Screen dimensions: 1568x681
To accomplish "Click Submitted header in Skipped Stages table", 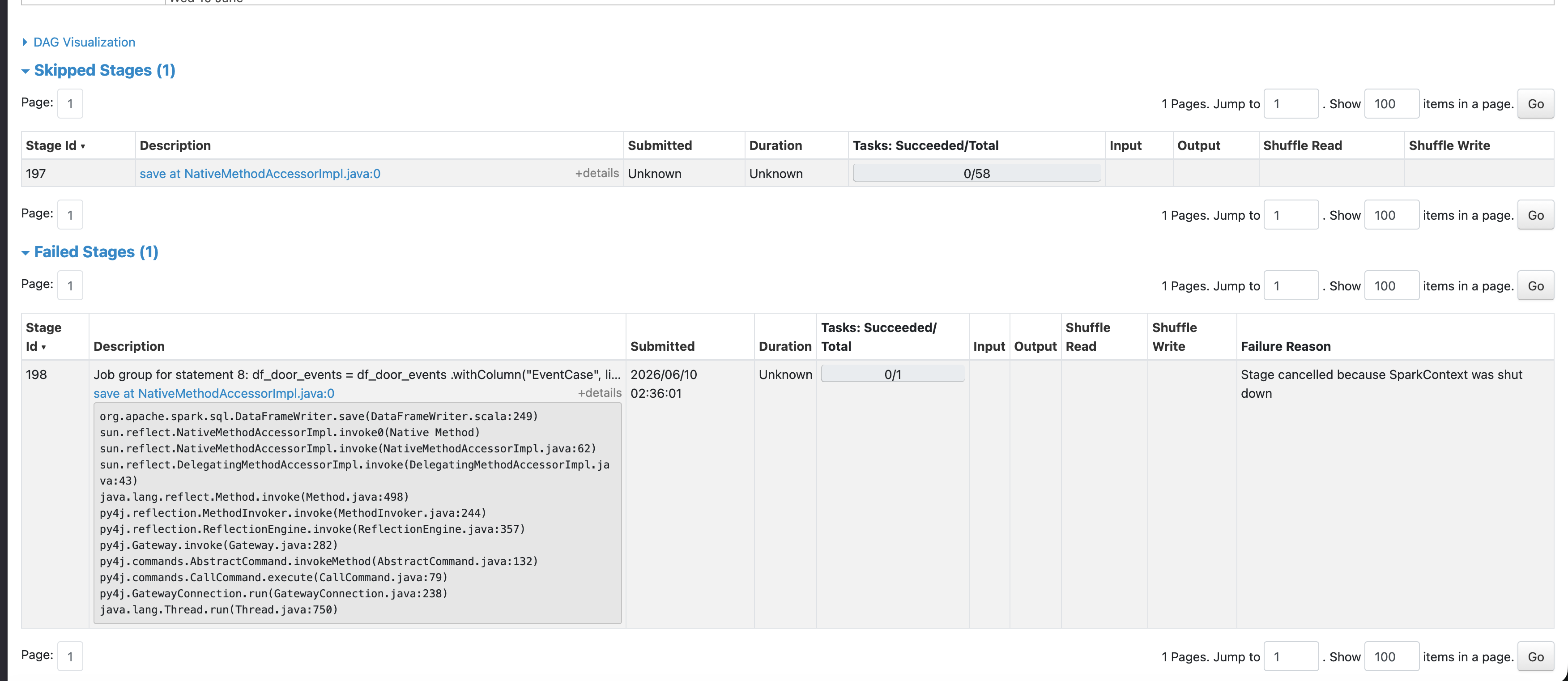I will tap(660, 145).
